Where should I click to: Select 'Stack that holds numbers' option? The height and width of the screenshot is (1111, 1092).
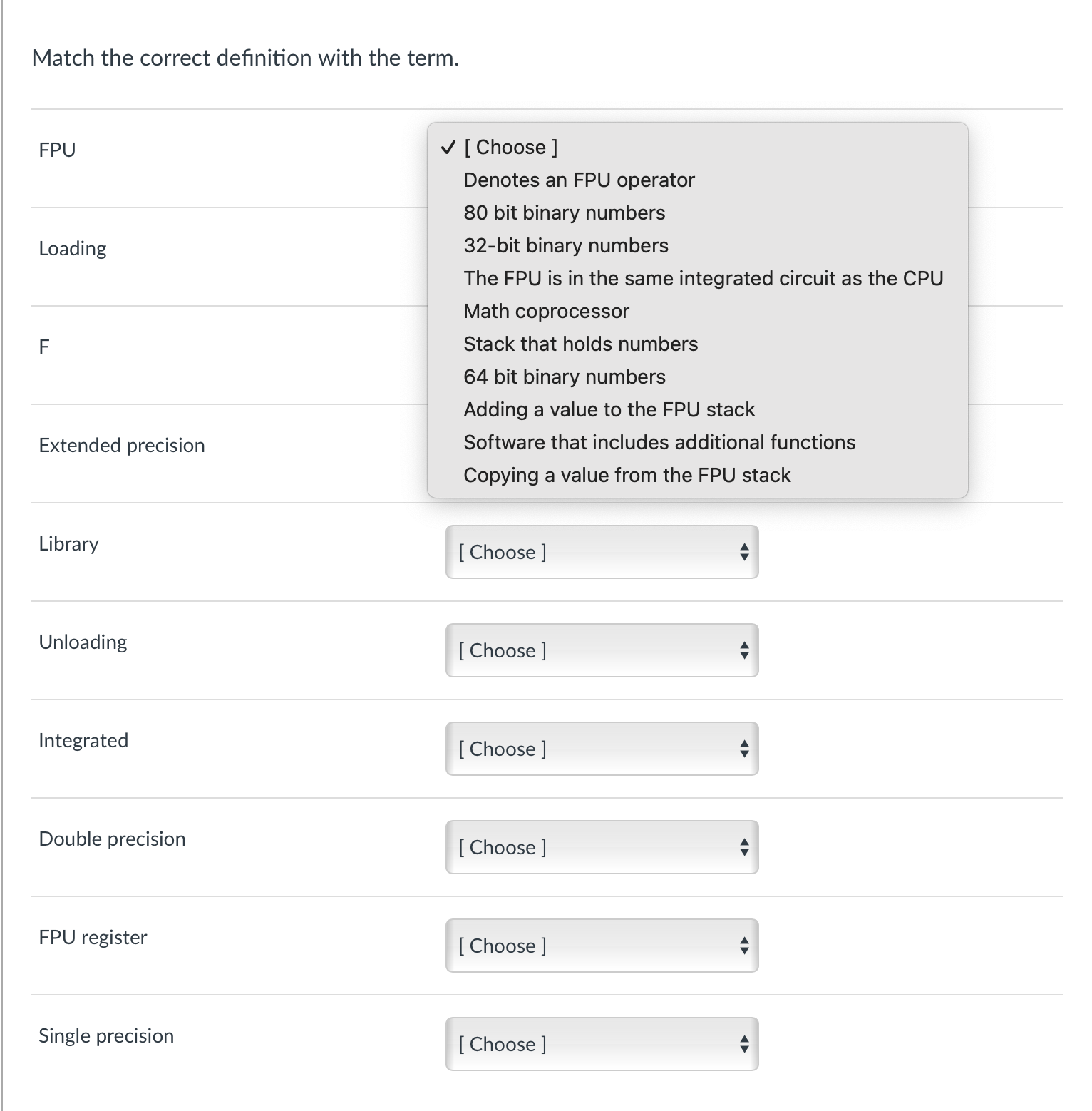[580, 344]
